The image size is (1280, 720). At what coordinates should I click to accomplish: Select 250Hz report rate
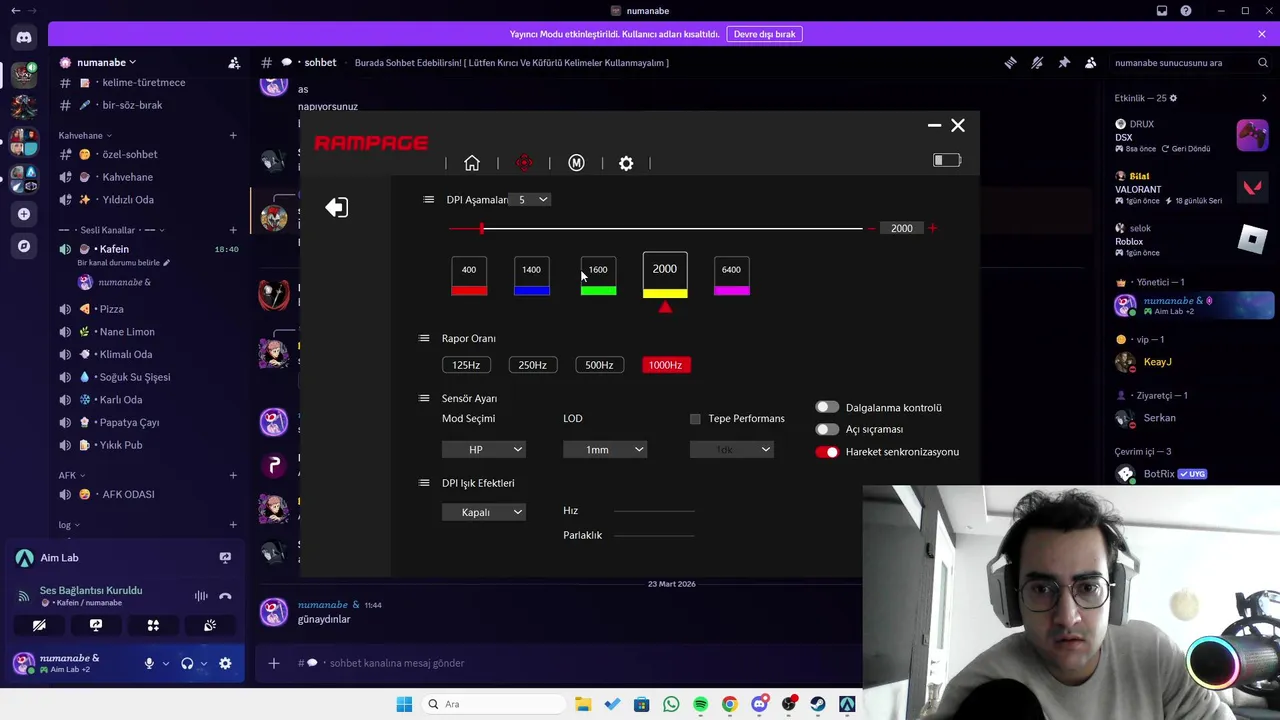coord(532,365)
